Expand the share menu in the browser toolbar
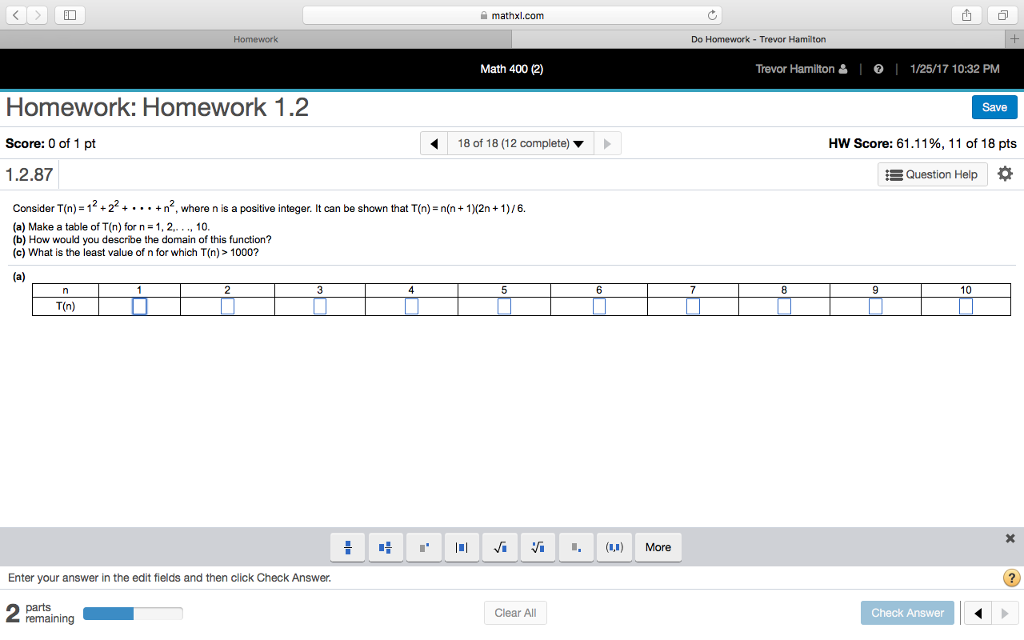 click(x=965, y=14)
